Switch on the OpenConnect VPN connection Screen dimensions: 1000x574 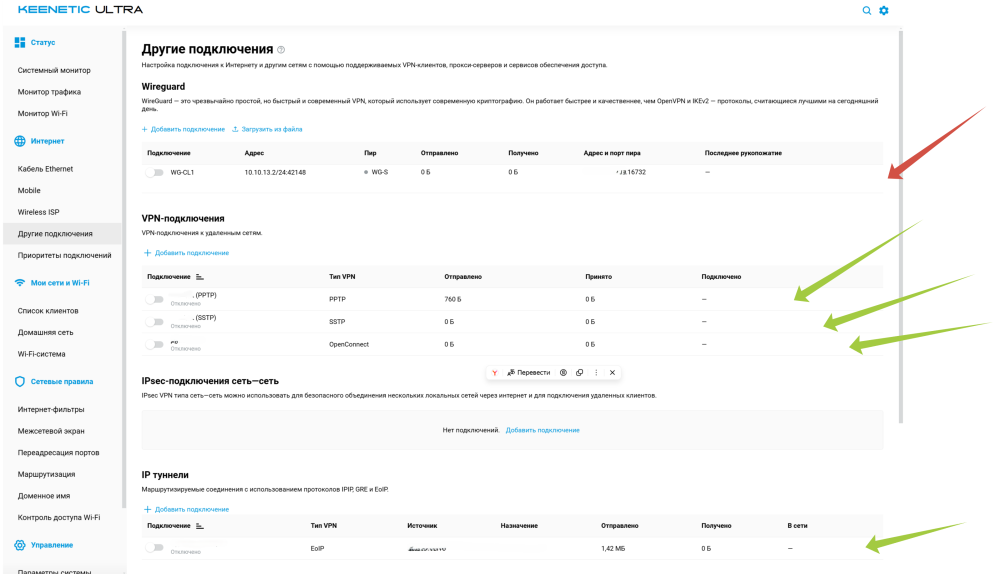tap(154, 344)
